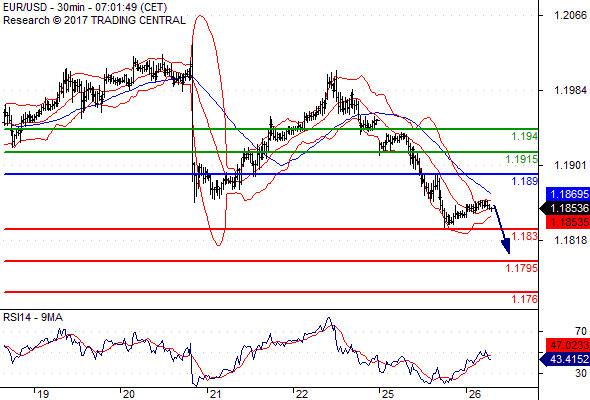Click the dark blue downward forecast arrow

(502, 230)
